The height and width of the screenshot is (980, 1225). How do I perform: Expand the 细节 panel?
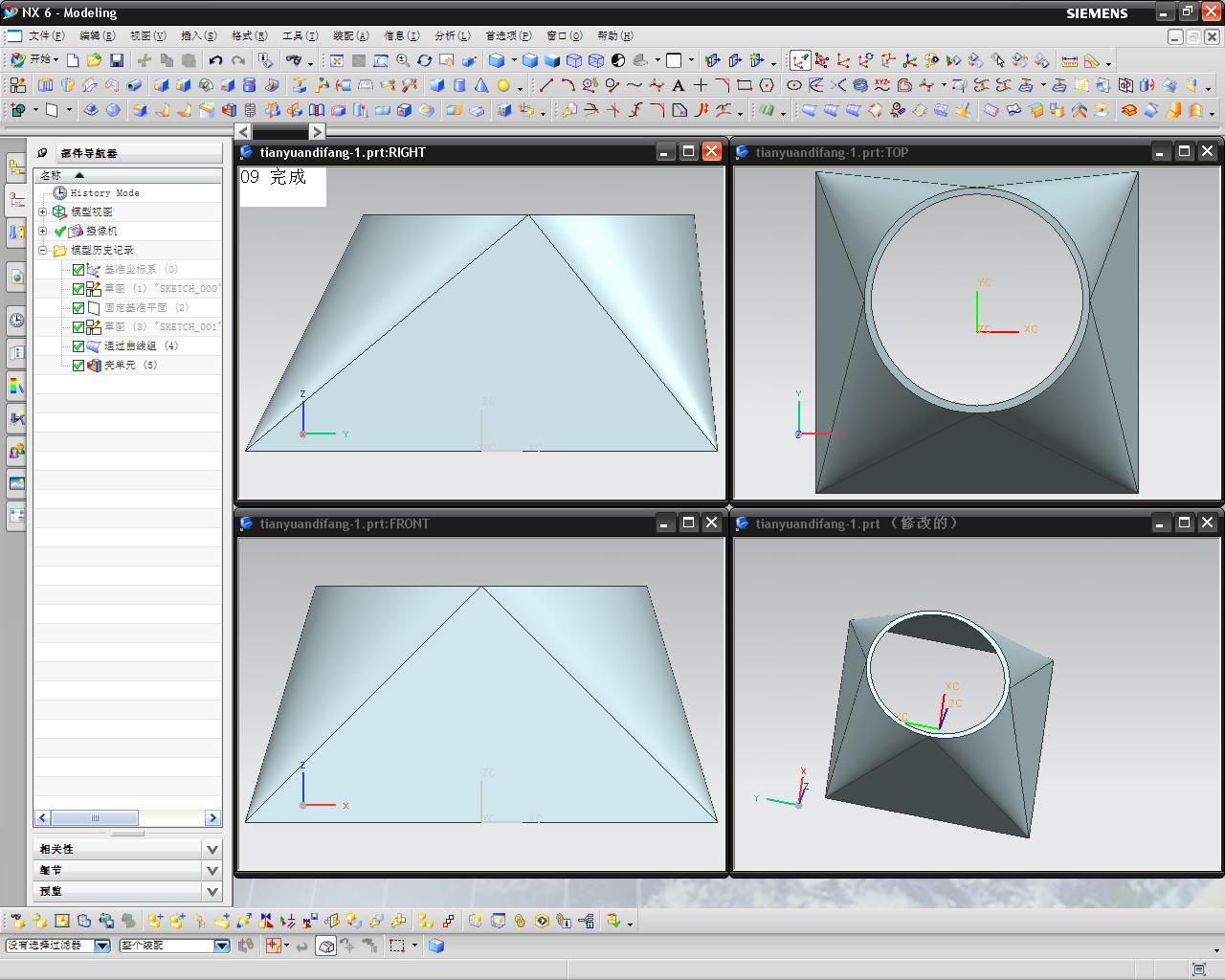(212, 870)
